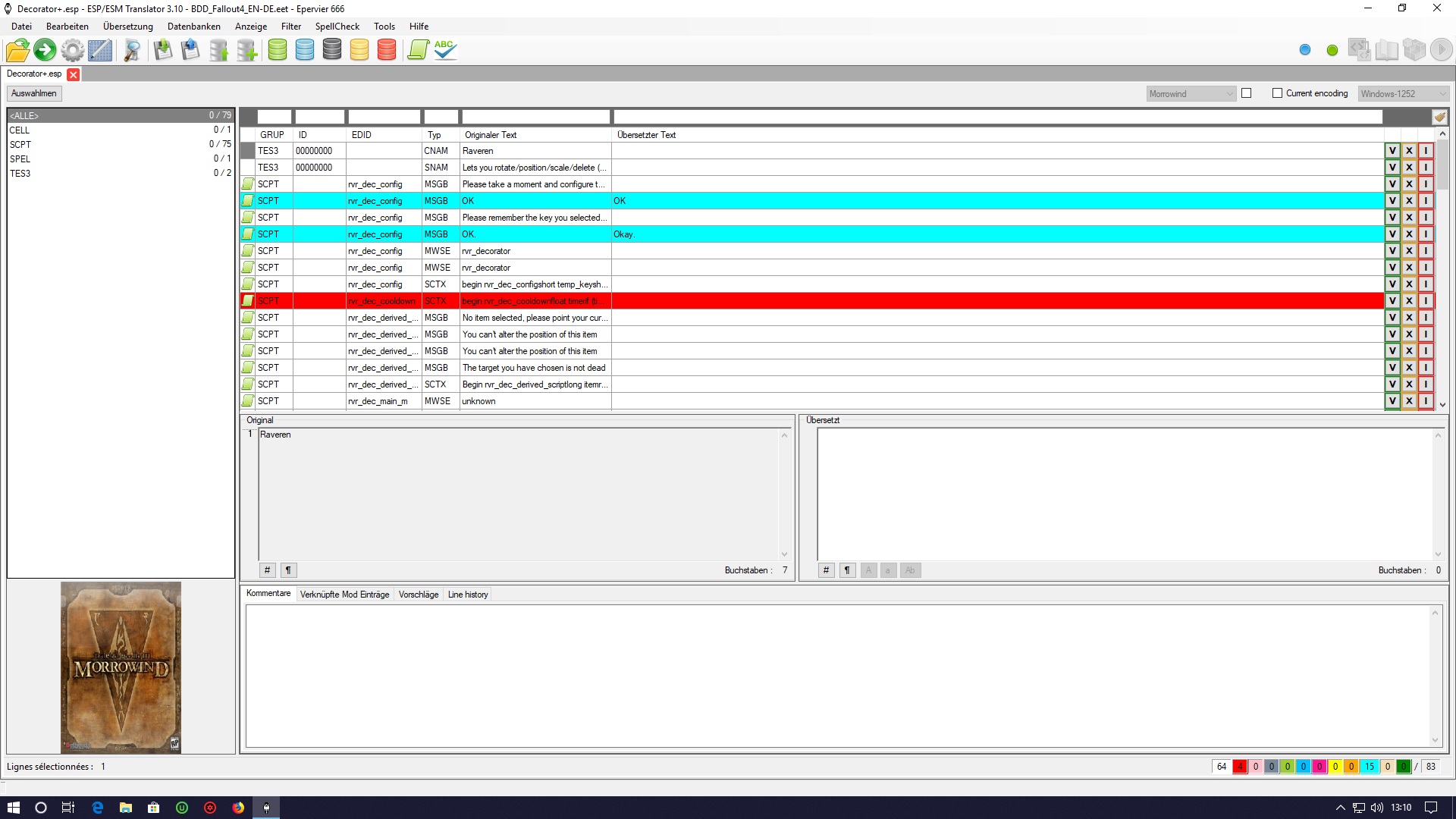
Task: Switch to the Vorschläge tab
Action: (x=418, y=595)
